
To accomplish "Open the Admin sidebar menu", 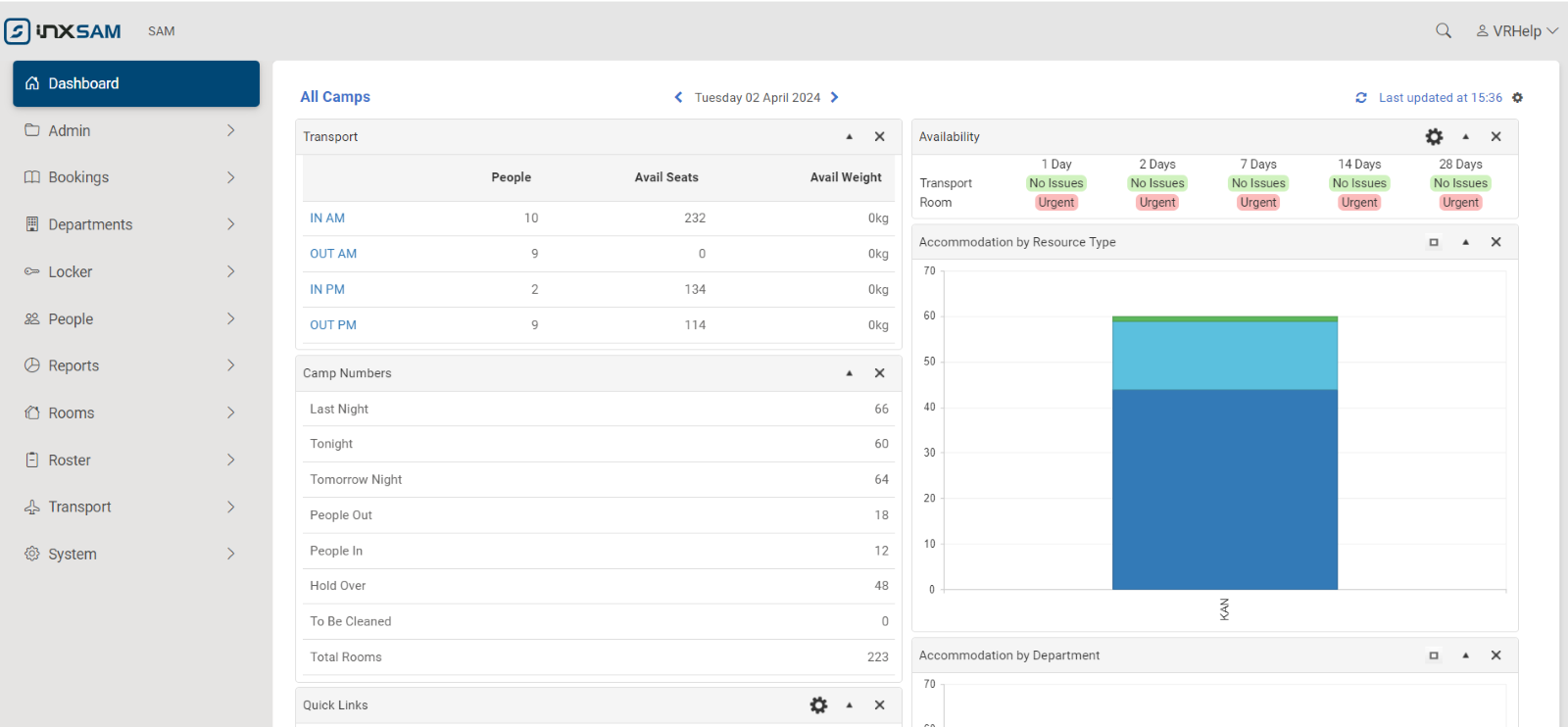I will [136, 130].
